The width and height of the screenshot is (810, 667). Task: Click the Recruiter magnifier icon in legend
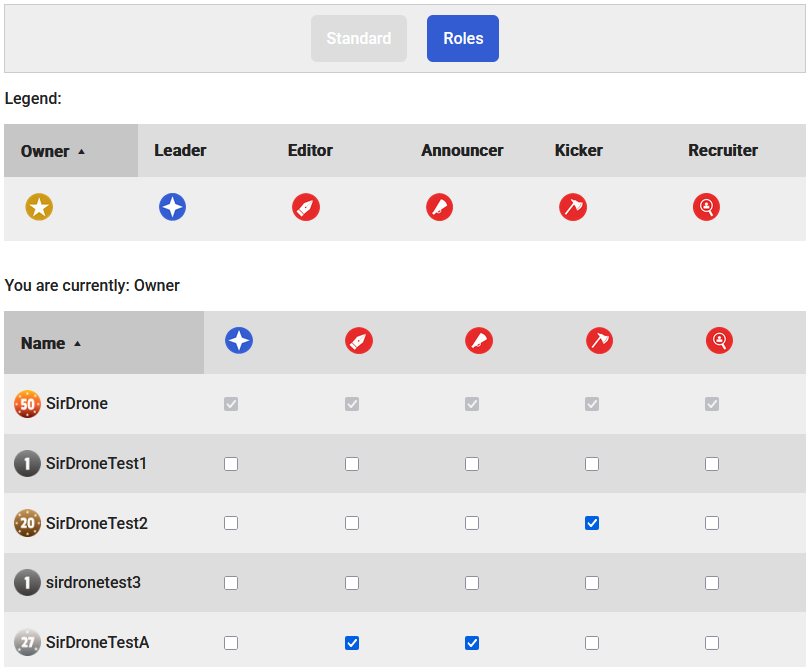coord(706,207)
